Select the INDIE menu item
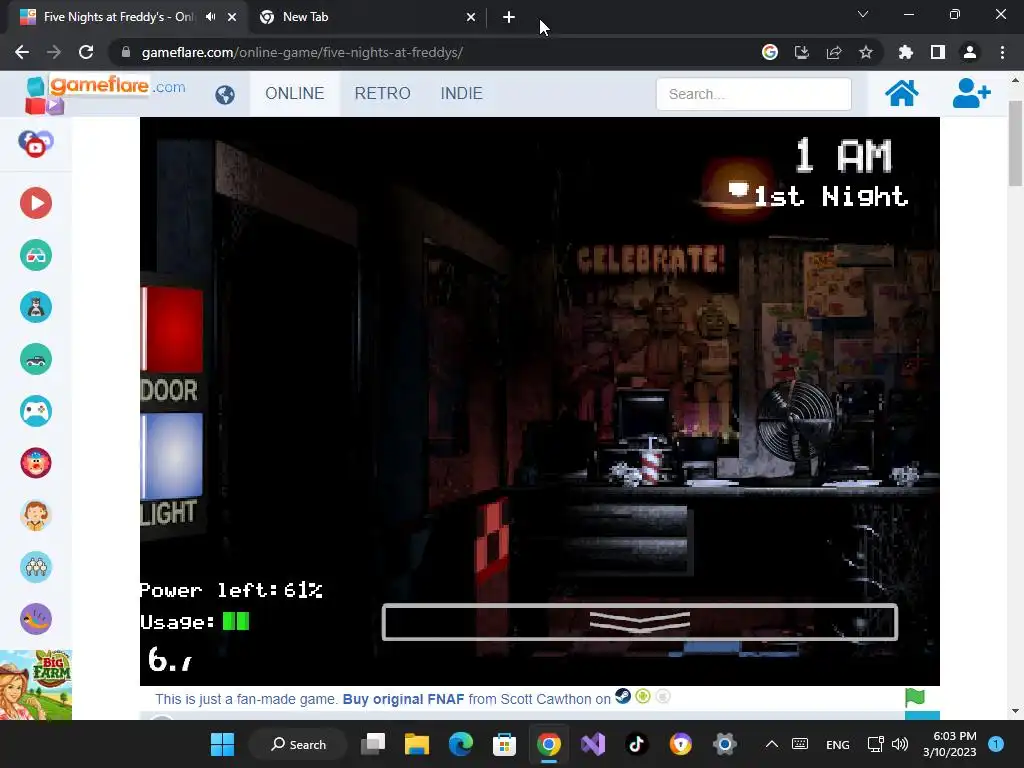 [x=462, y=93]
